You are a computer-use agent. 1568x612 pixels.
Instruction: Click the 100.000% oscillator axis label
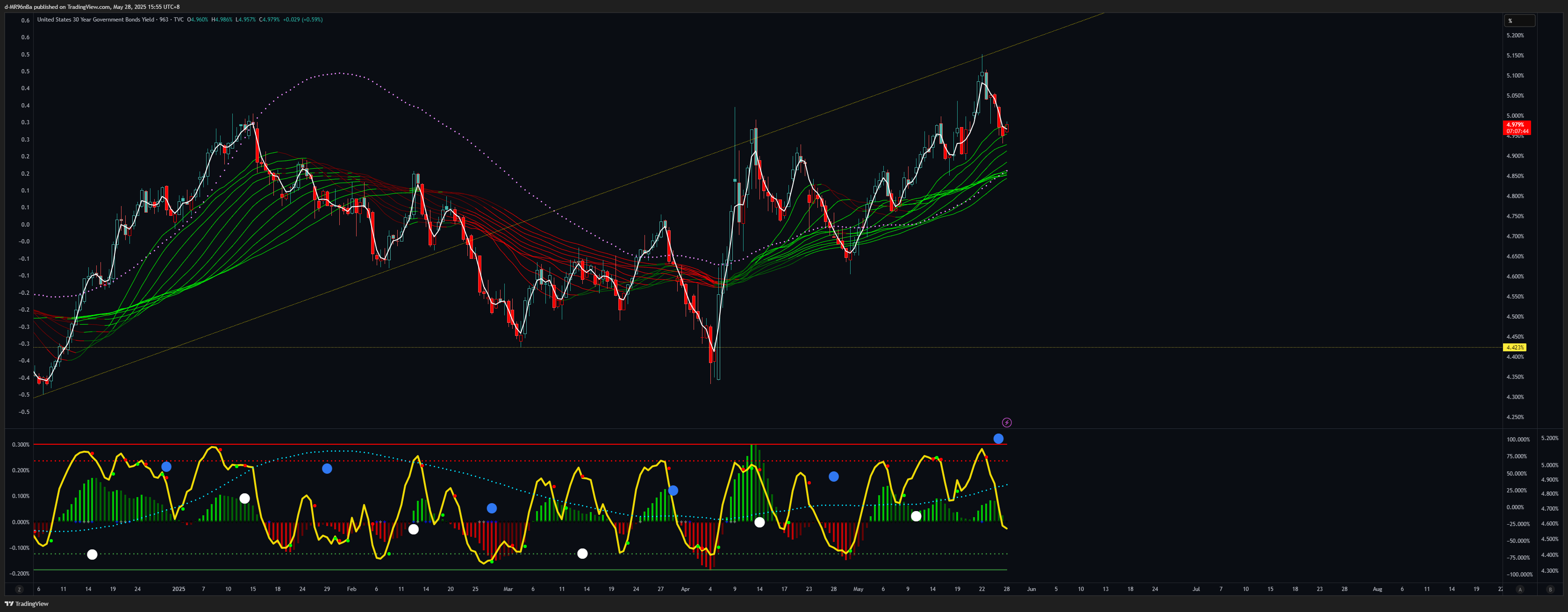(1518, 439)
